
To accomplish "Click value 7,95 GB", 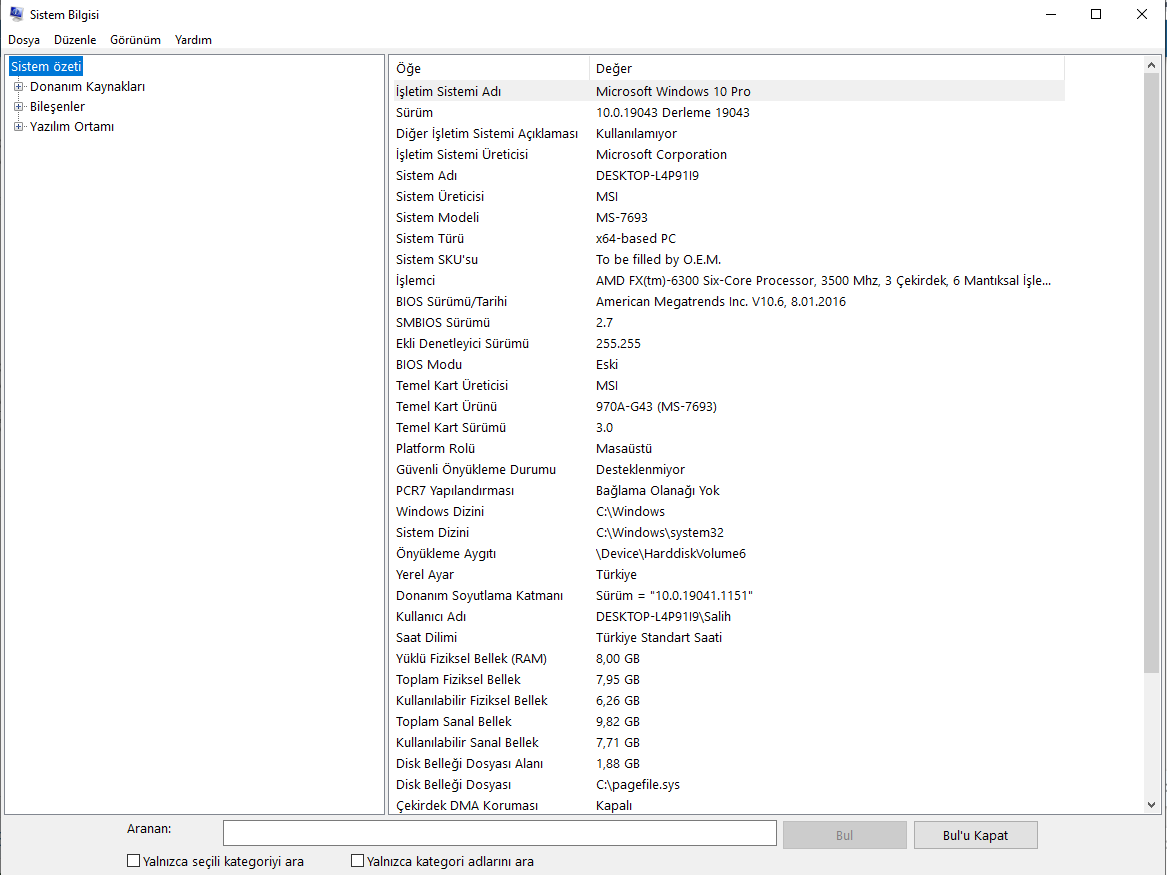I will tap(618, 679).
